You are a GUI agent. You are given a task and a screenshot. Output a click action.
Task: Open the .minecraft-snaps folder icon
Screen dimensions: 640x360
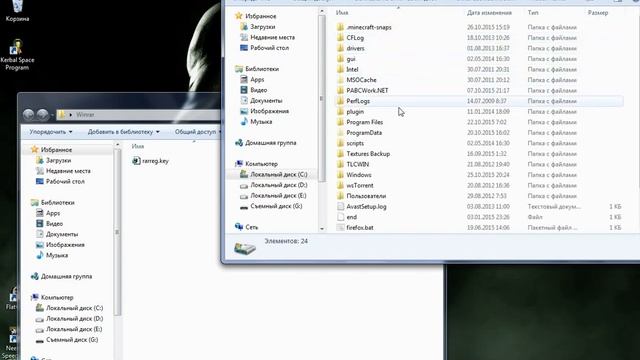click(340, 27)
